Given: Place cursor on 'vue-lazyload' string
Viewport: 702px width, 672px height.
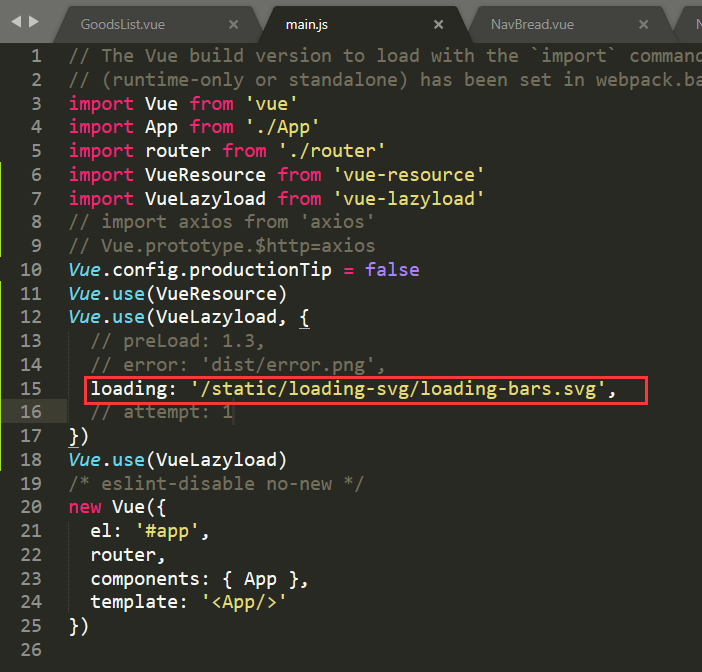Looking at the screenshot, I should (x=409, y=198).
